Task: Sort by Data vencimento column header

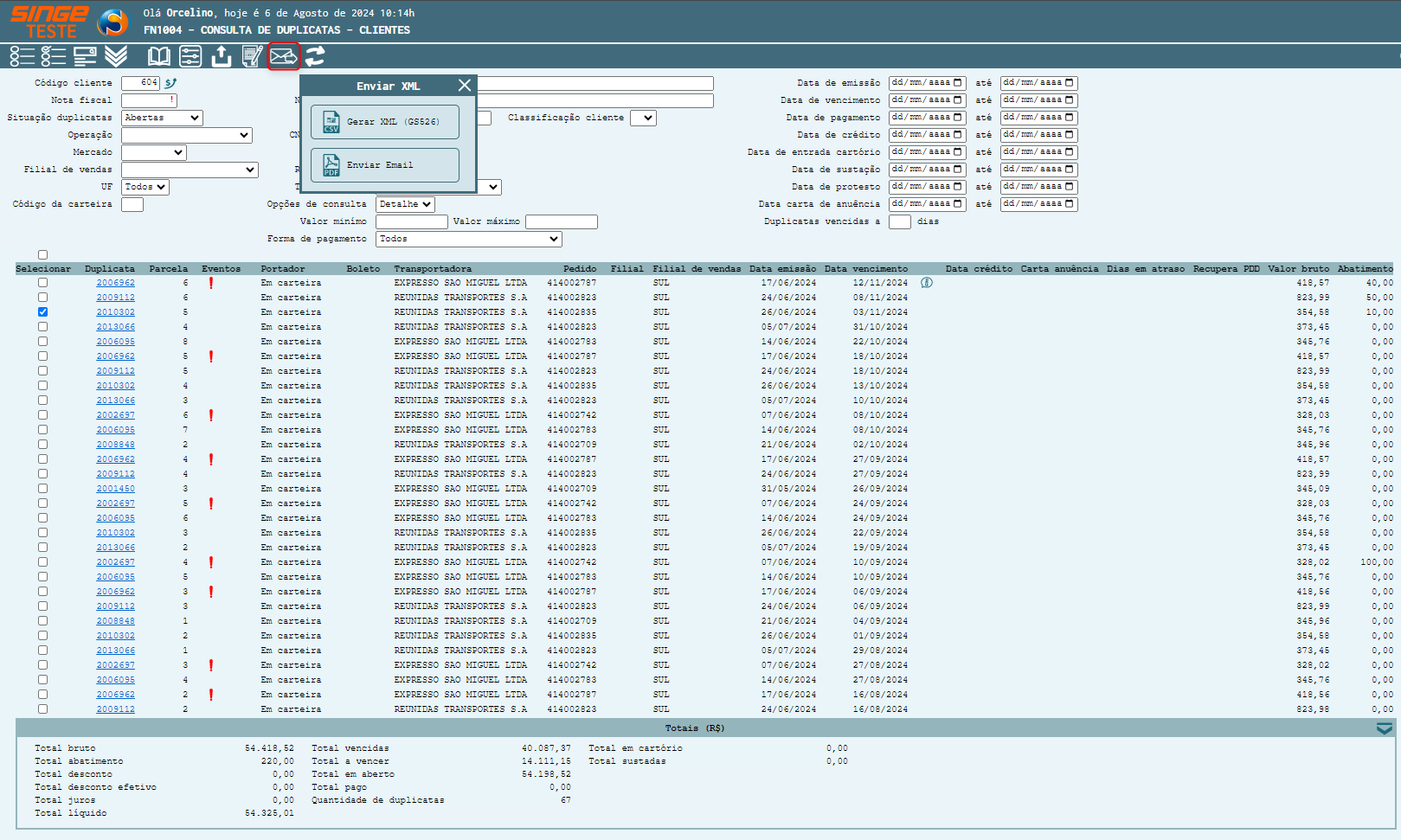Action: 866,269
